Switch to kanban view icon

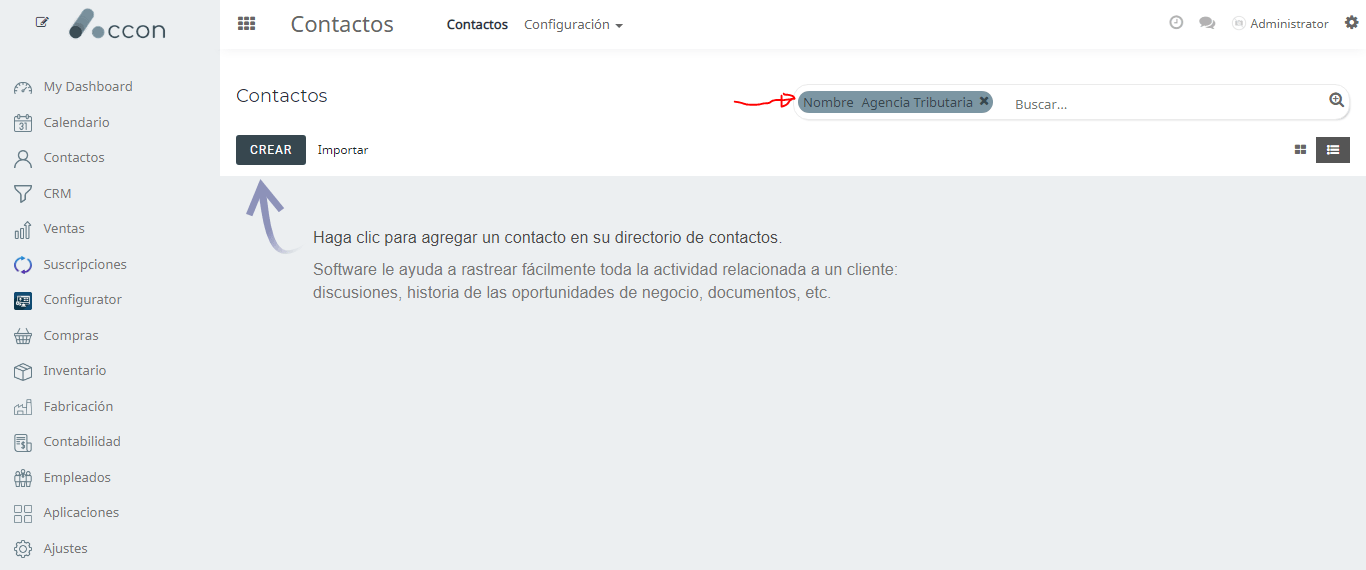click(x=1300, y=150)
